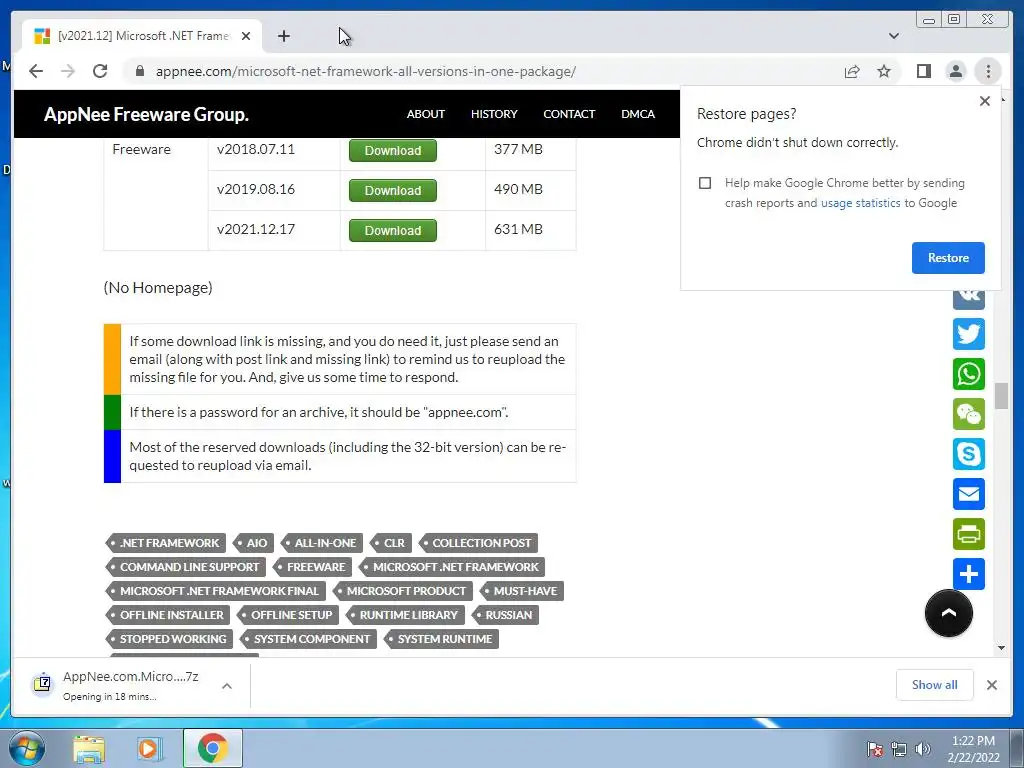Share page via WhatsApp
The width and height of the screenshot is (1024, 768).
[x=968, y=374]
